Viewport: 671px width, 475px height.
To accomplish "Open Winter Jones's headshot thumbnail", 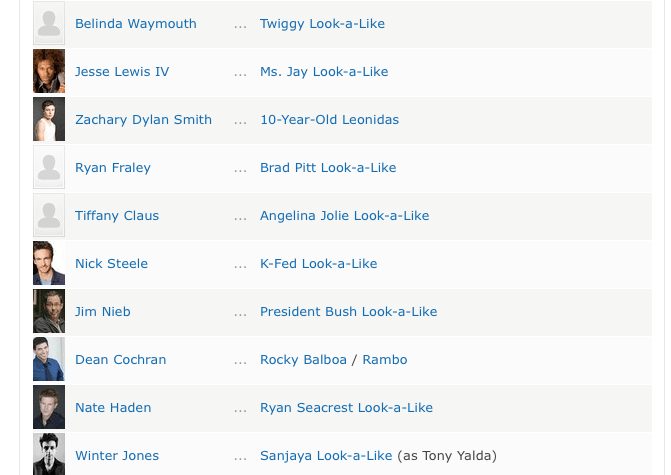I will point(49,454).
